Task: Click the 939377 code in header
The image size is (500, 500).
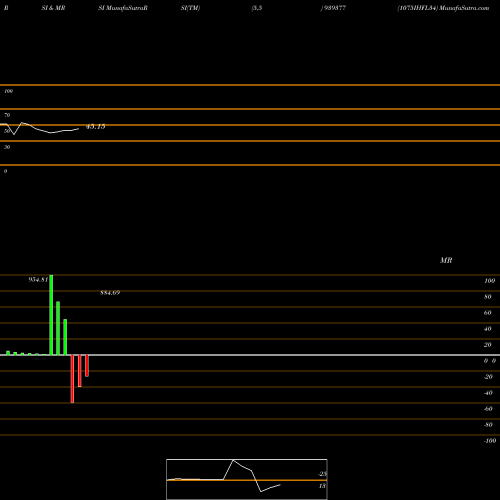Action: (333, 8)
